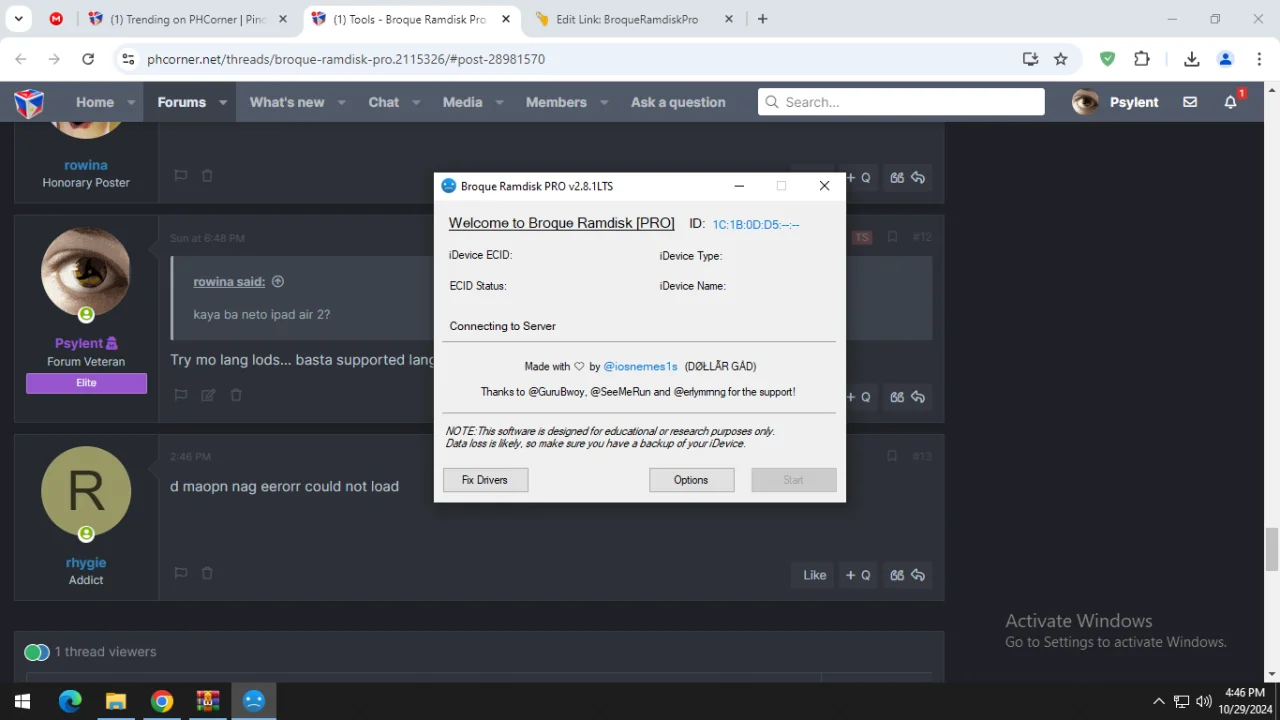Expand the Chat dropdown arrow

click(416, 102)
